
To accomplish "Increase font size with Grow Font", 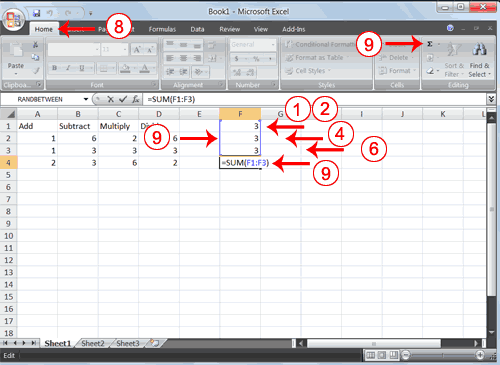I will (x=137, y=50).
